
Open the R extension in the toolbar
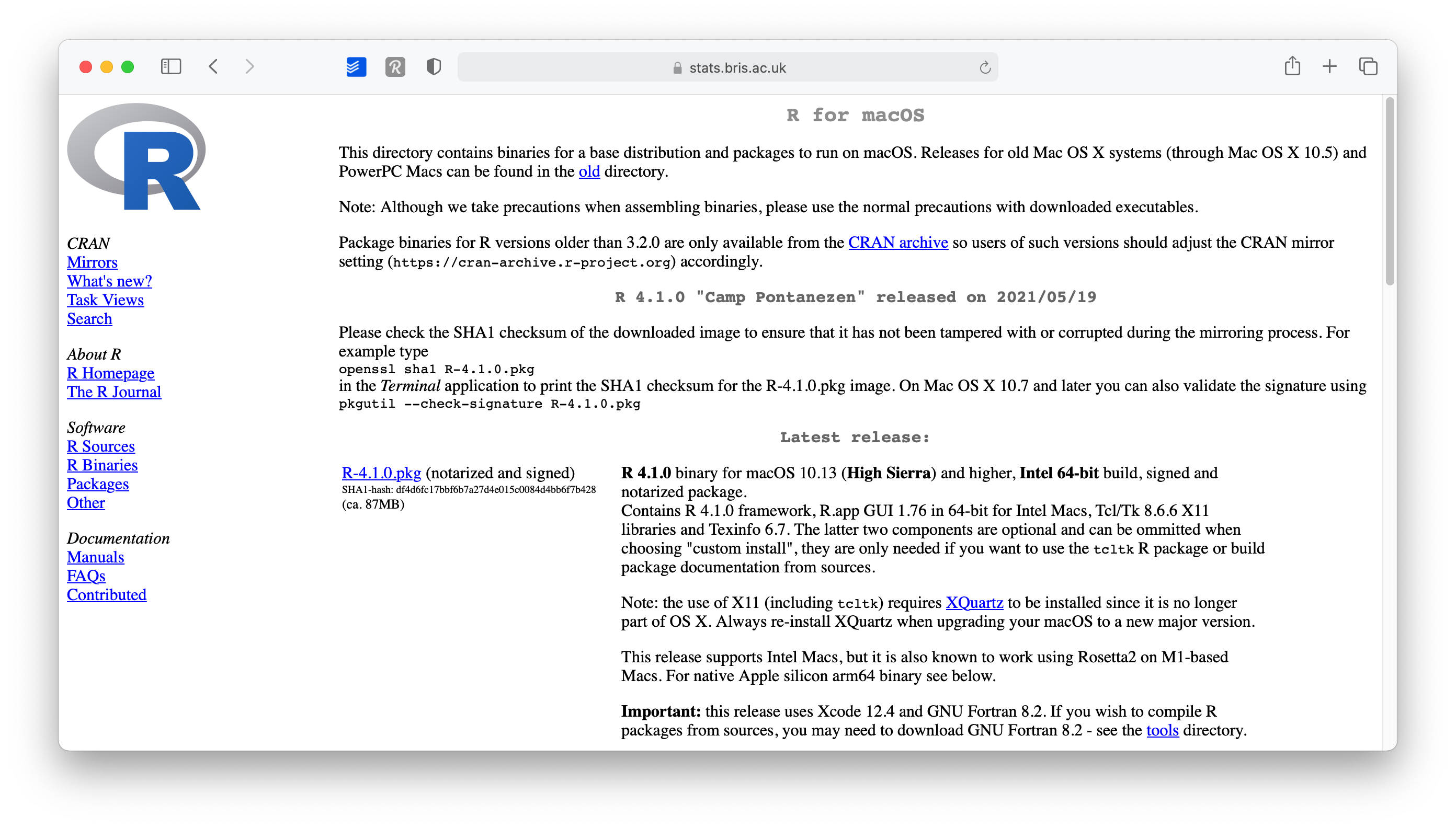pos(396,67)
